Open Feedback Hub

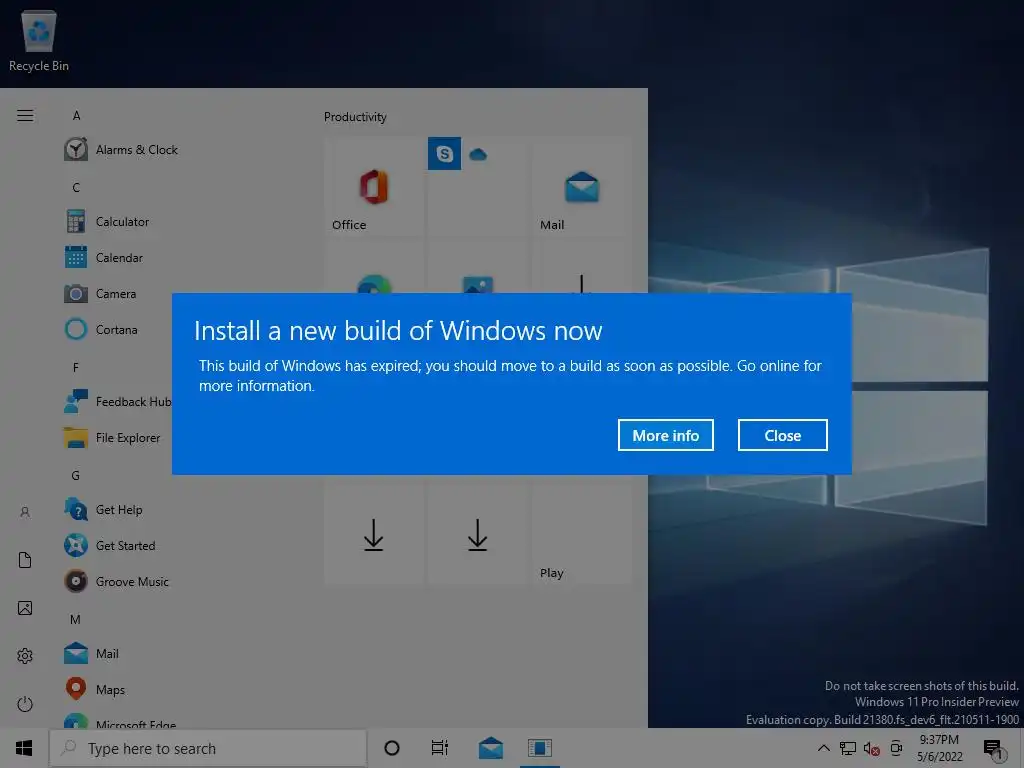tap(118, 402)
